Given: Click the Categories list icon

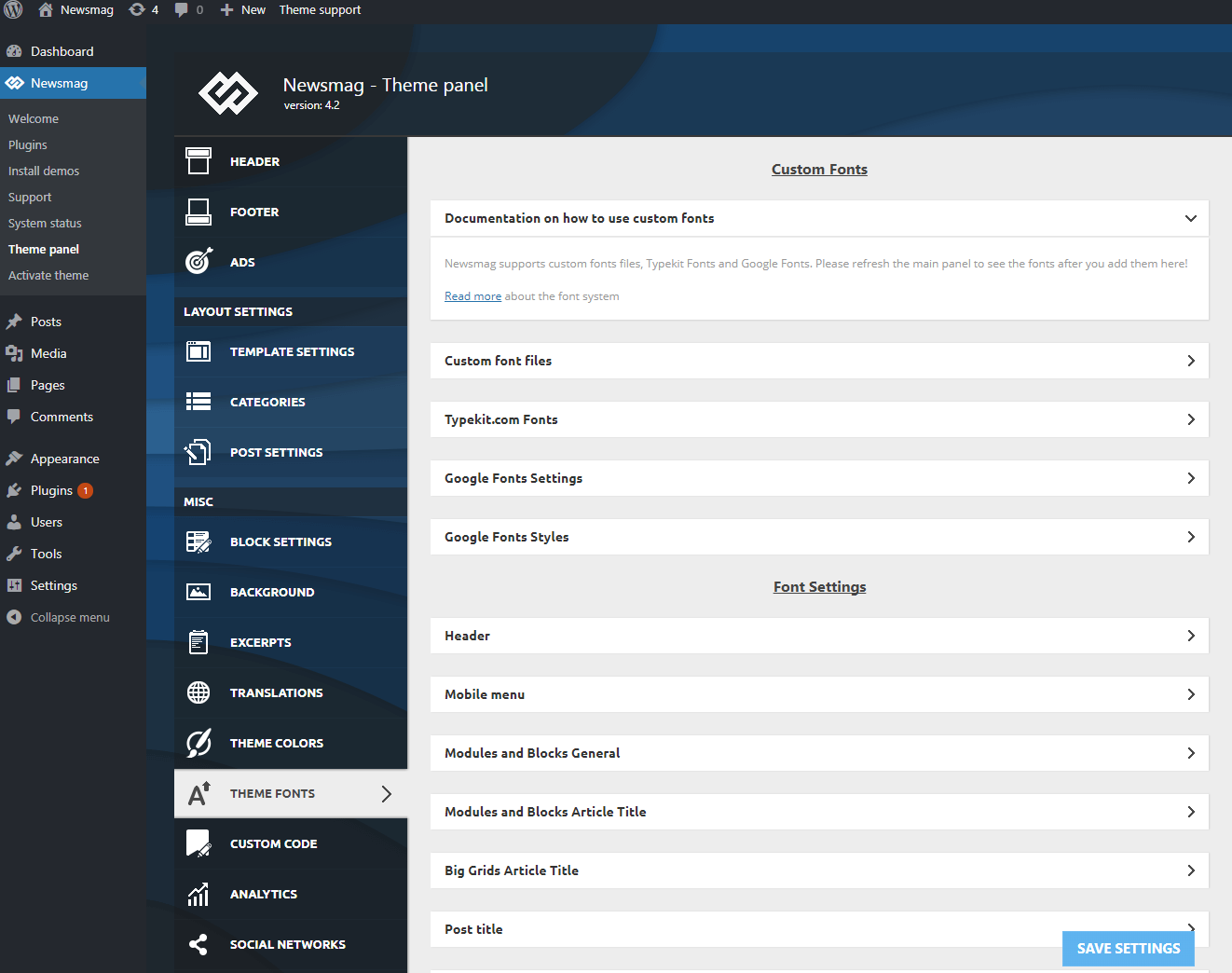Looking at the screenshot, I should [198, 402].
